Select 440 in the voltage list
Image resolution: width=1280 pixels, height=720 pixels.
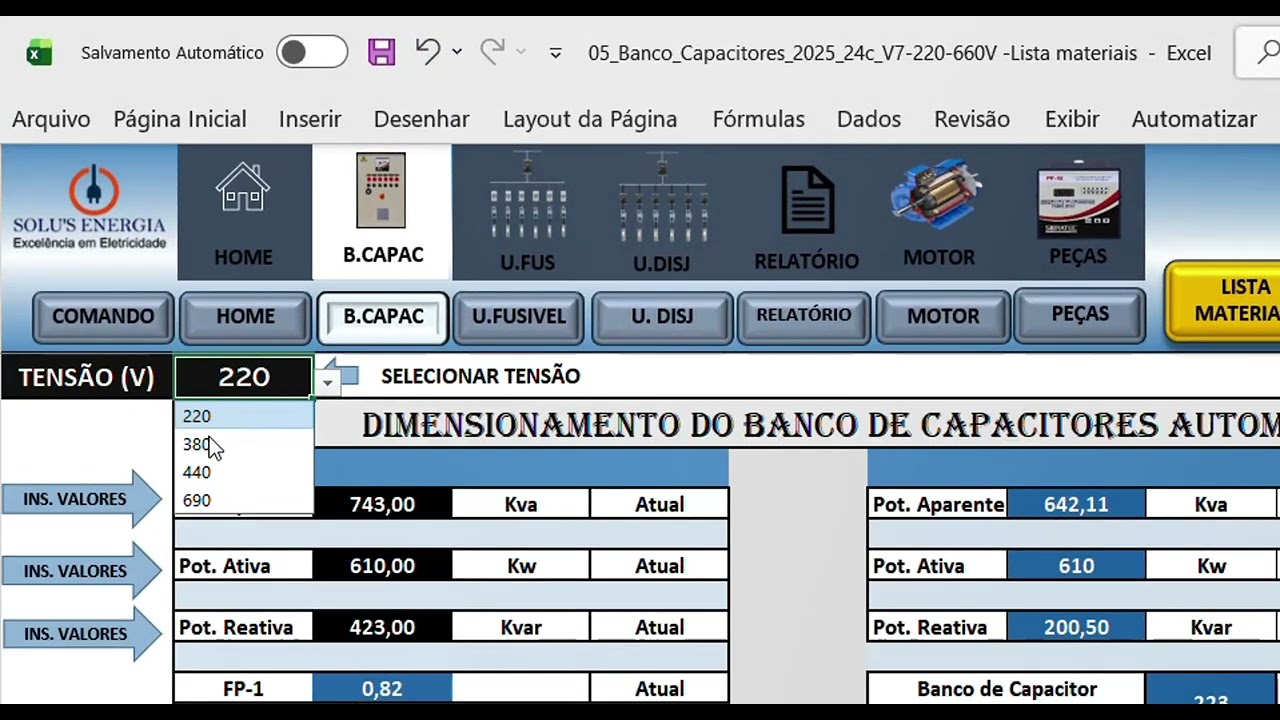(x=244, y=472)
